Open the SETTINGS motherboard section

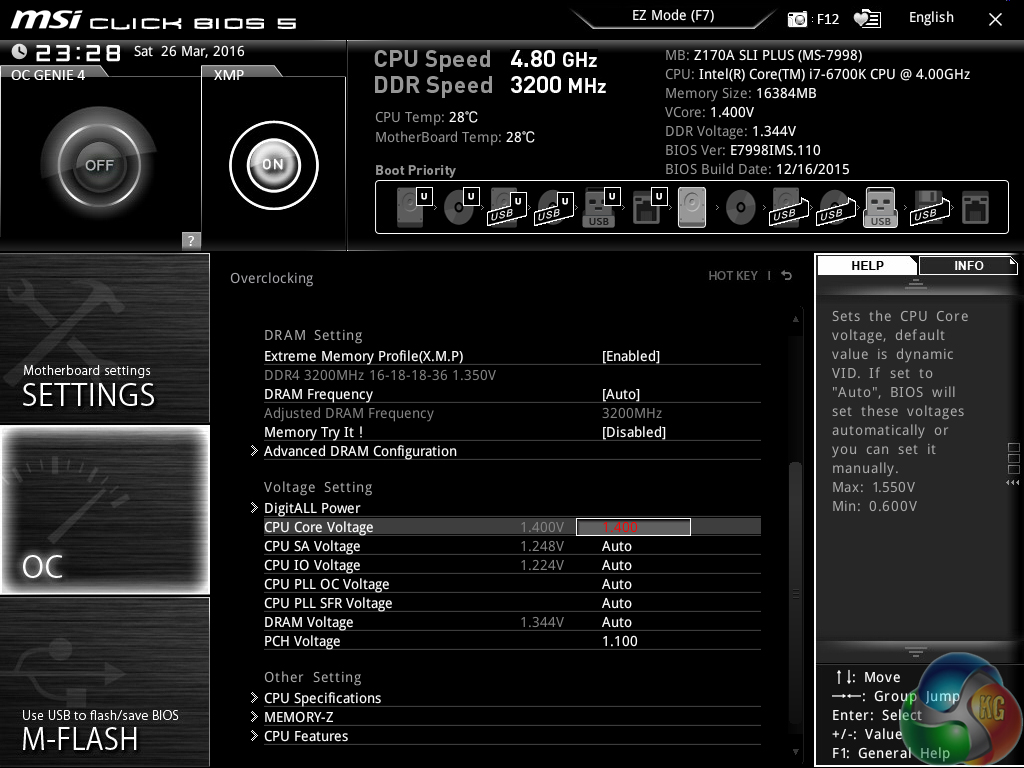point(104,338)
